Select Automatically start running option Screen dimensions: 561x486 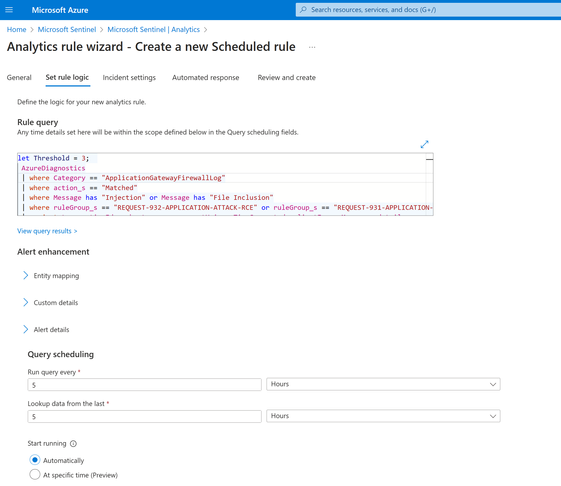pyautogui.click(x=35, y=460)
